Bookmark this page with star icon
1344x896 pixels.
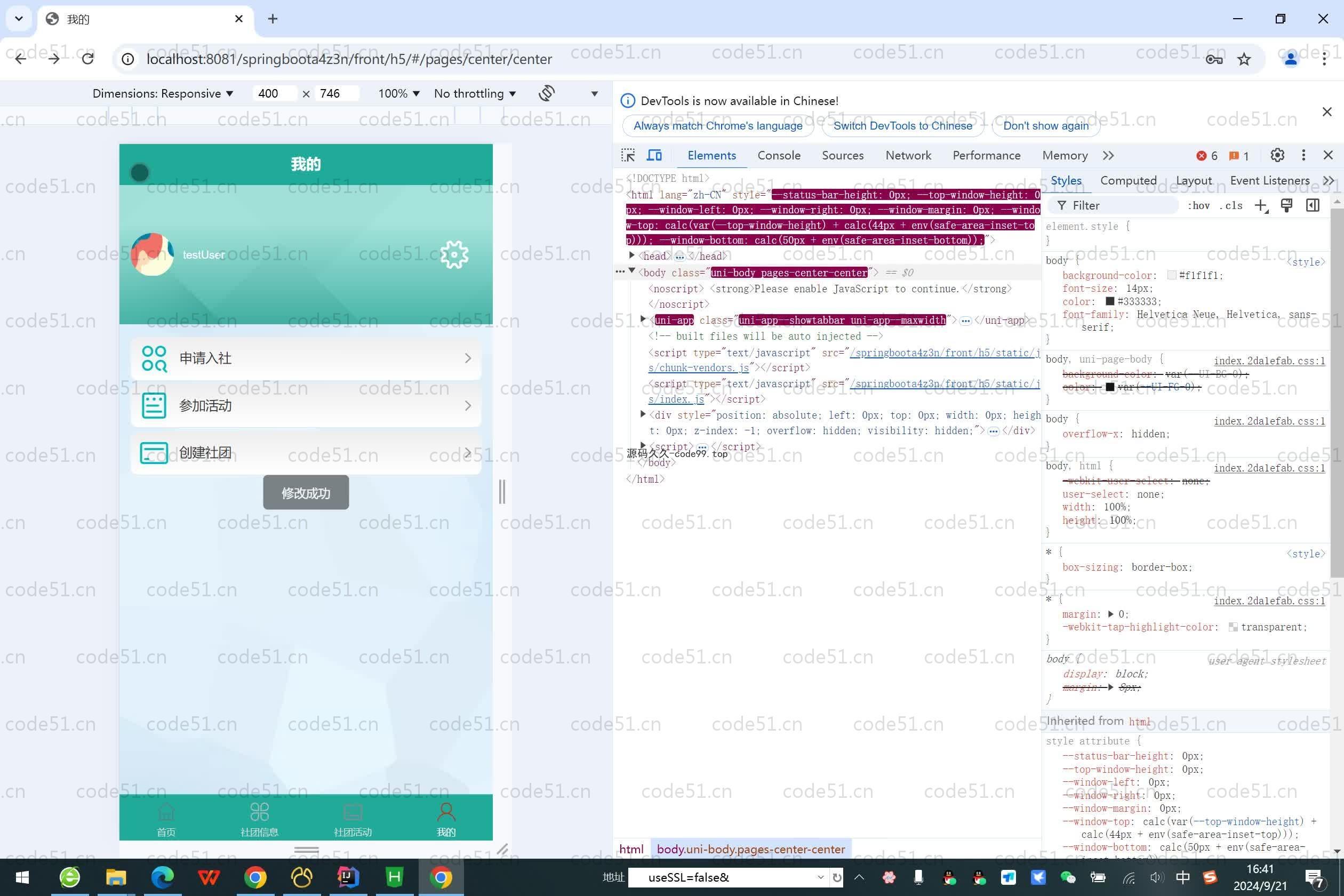1244,59
